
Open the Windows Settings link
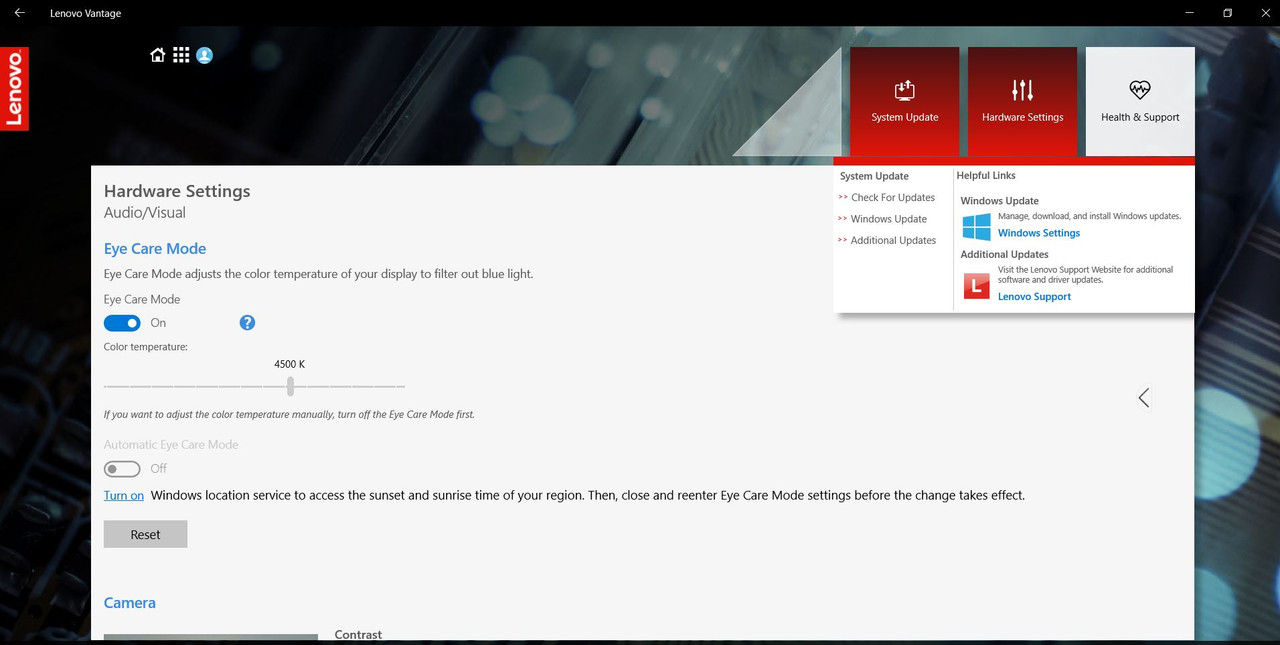1039,233
